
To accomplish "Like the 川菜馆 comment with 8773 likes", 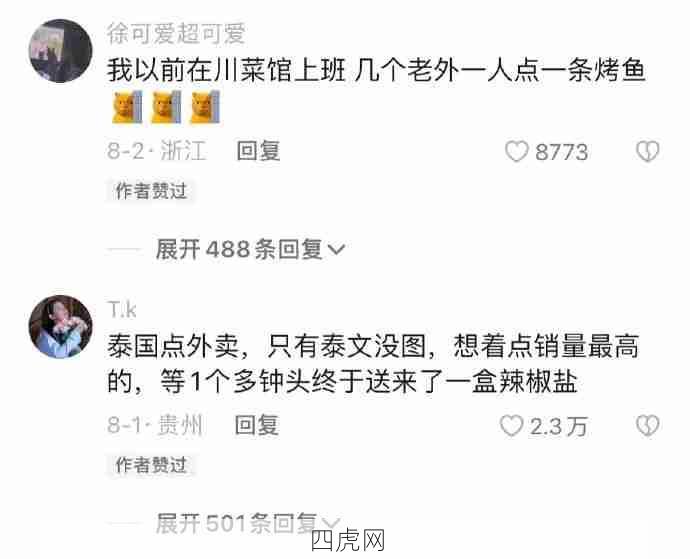I will point(516,151).
